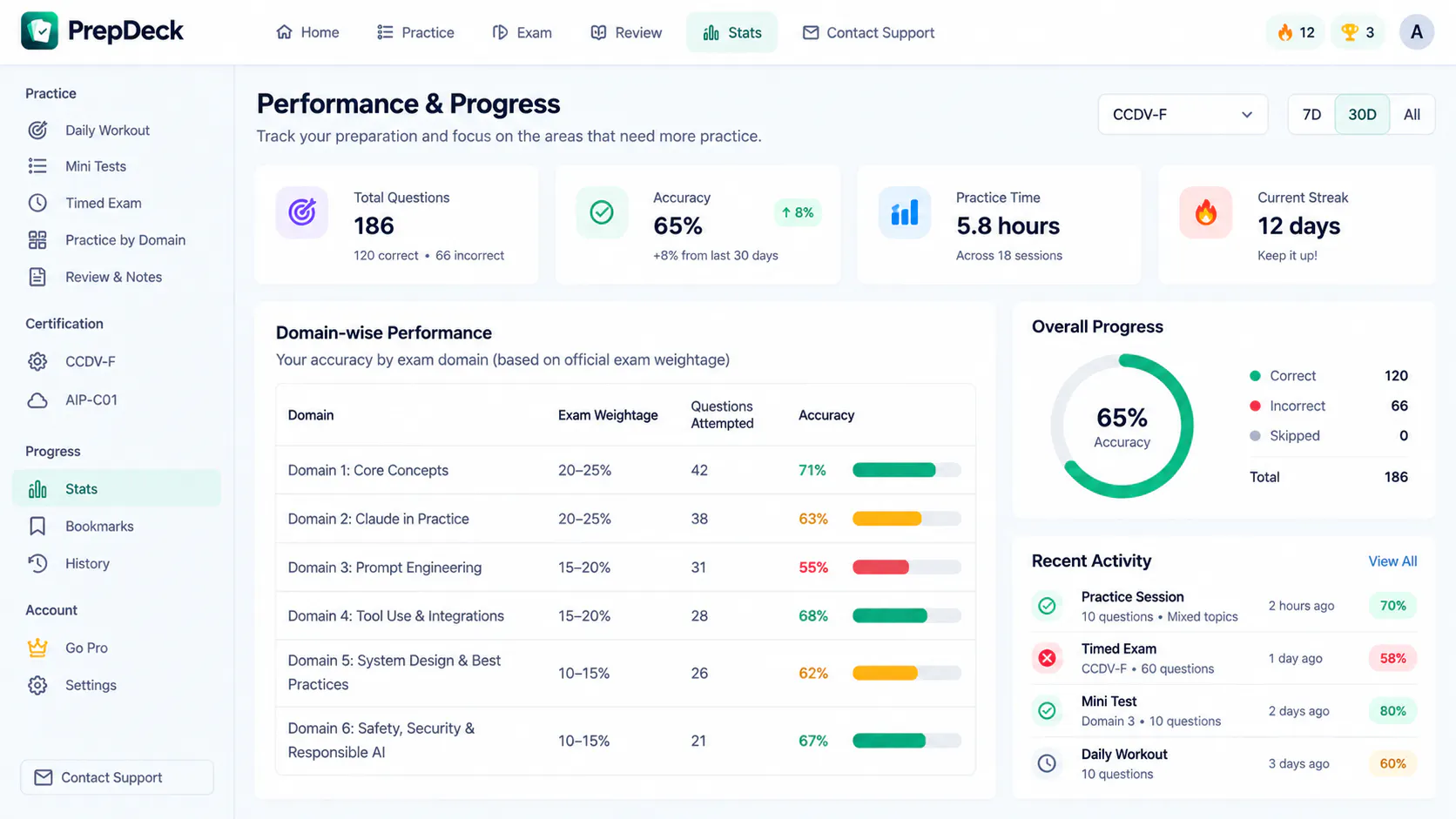Viewport: 1456px width, 819px height.
Task: Click "120 correct" under Total Questions
Action: tap(386, 256)
